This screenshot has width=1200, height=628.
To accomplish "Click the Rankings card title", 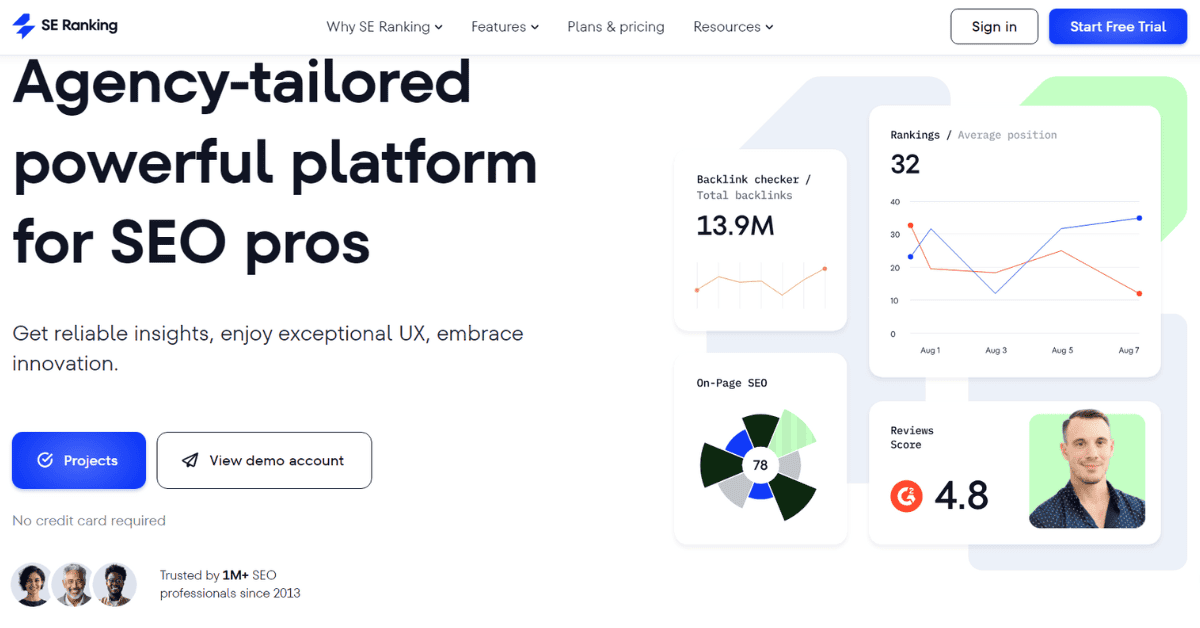I will coord(915,134).
